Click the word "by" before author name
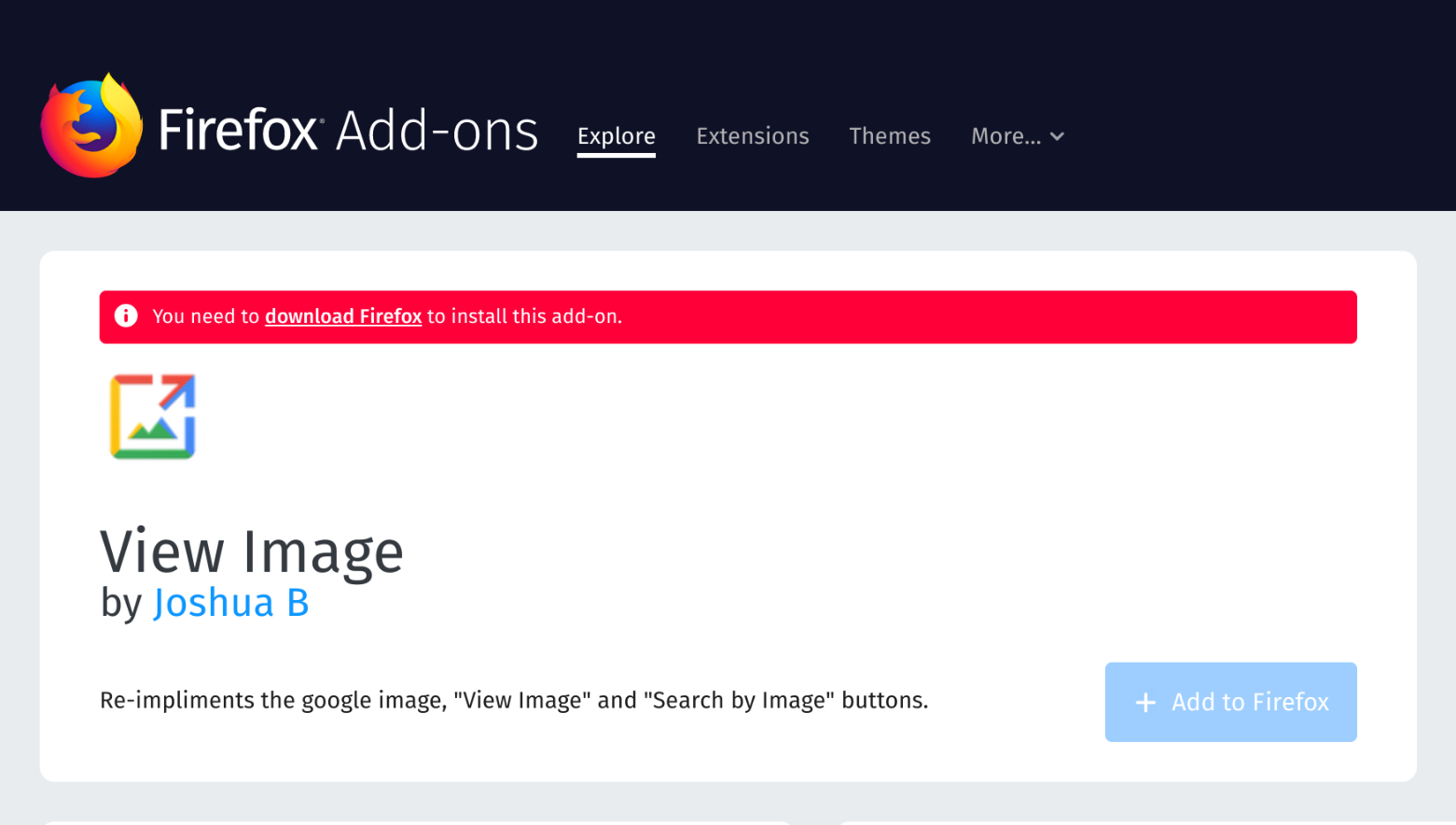 (x=121, y=603)
